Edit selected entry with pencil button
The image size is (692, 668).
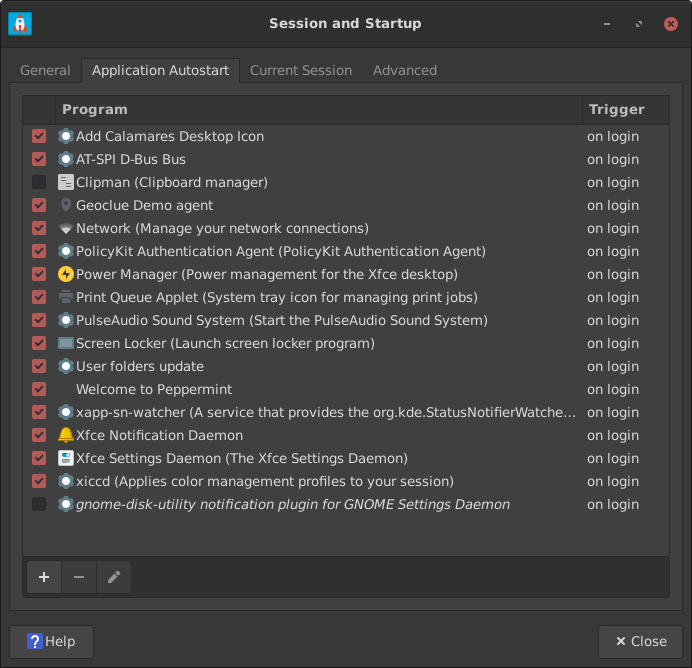coord(114,577)
